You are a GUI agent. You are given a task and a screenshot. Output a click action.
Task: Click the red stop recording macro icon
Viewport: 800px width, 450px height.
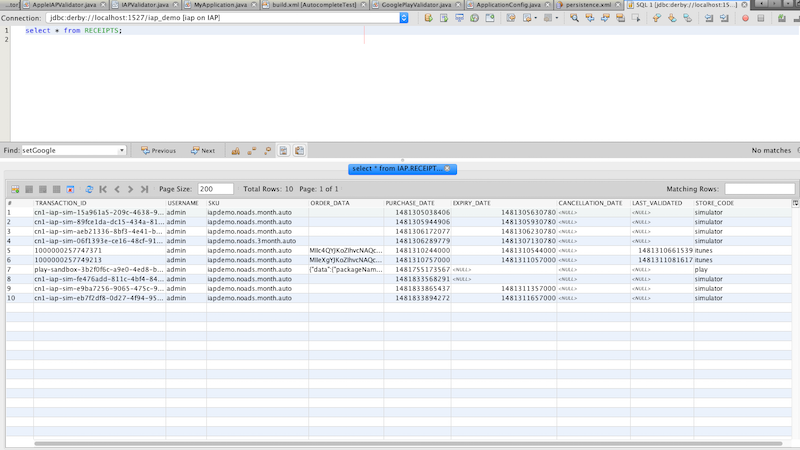point(745,18)
